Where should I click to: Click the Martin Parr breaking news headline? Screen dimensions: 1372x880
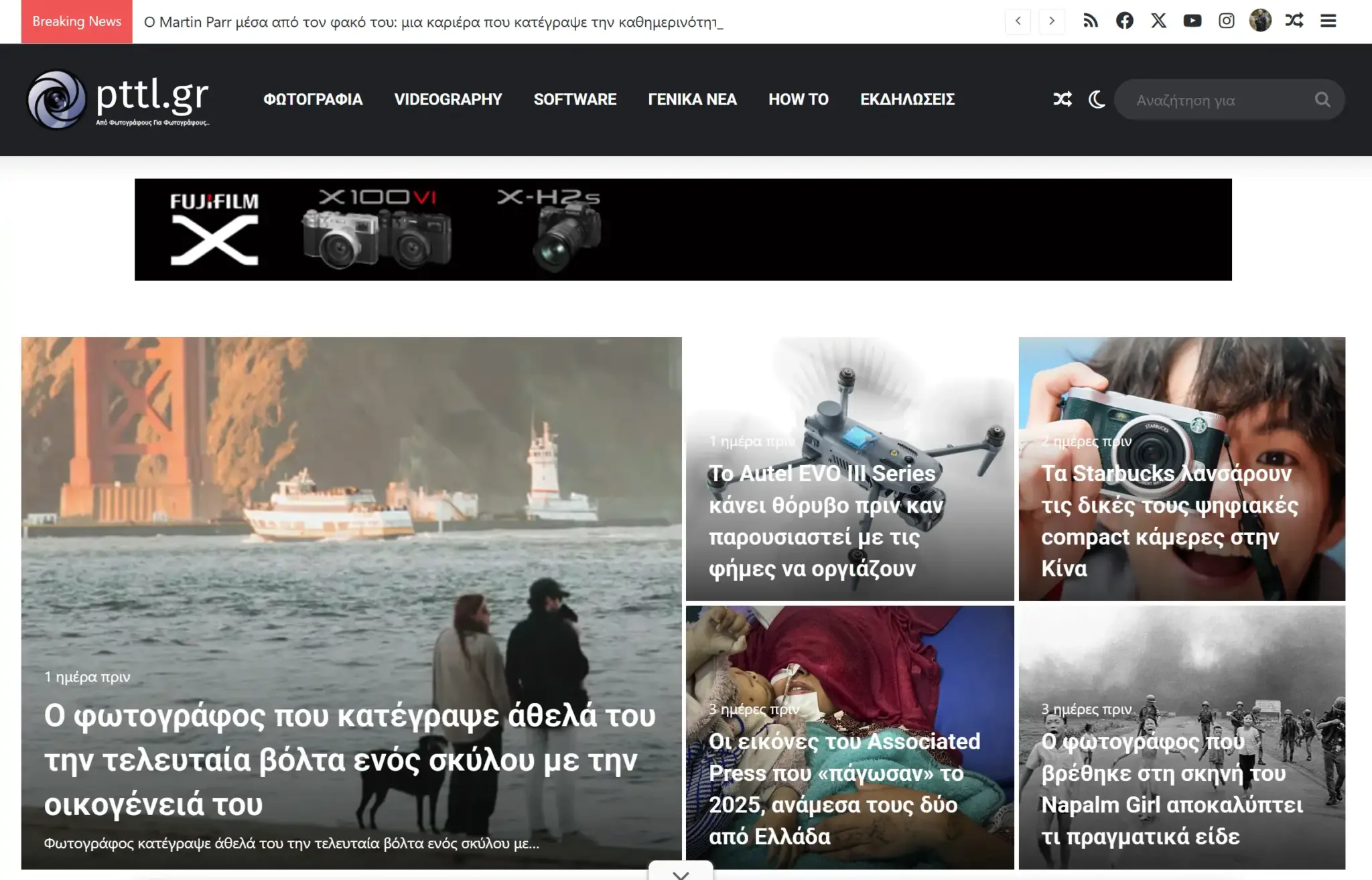point(433,22)
